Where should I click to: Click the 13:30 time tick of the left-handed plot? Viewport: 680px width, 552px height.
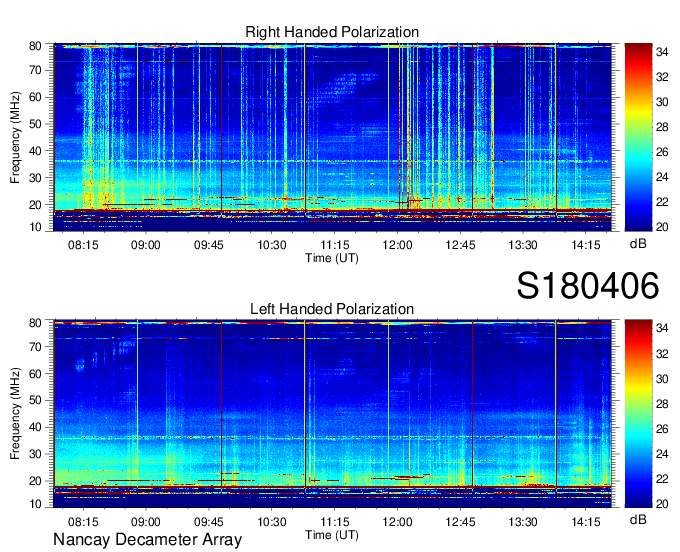click(523, 522)
